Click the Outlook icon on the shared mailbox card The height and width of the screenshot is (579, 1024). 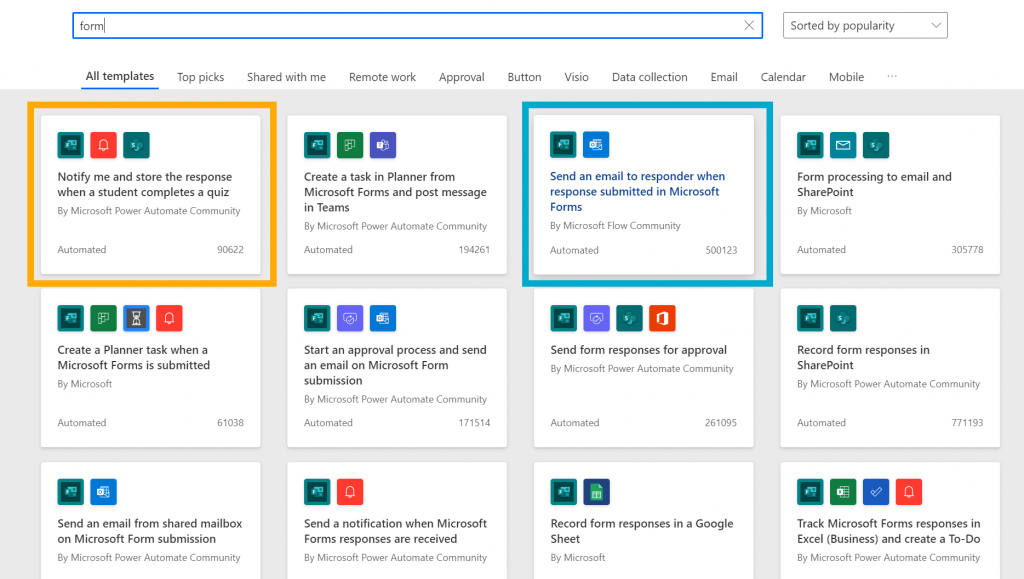(103, 492)
